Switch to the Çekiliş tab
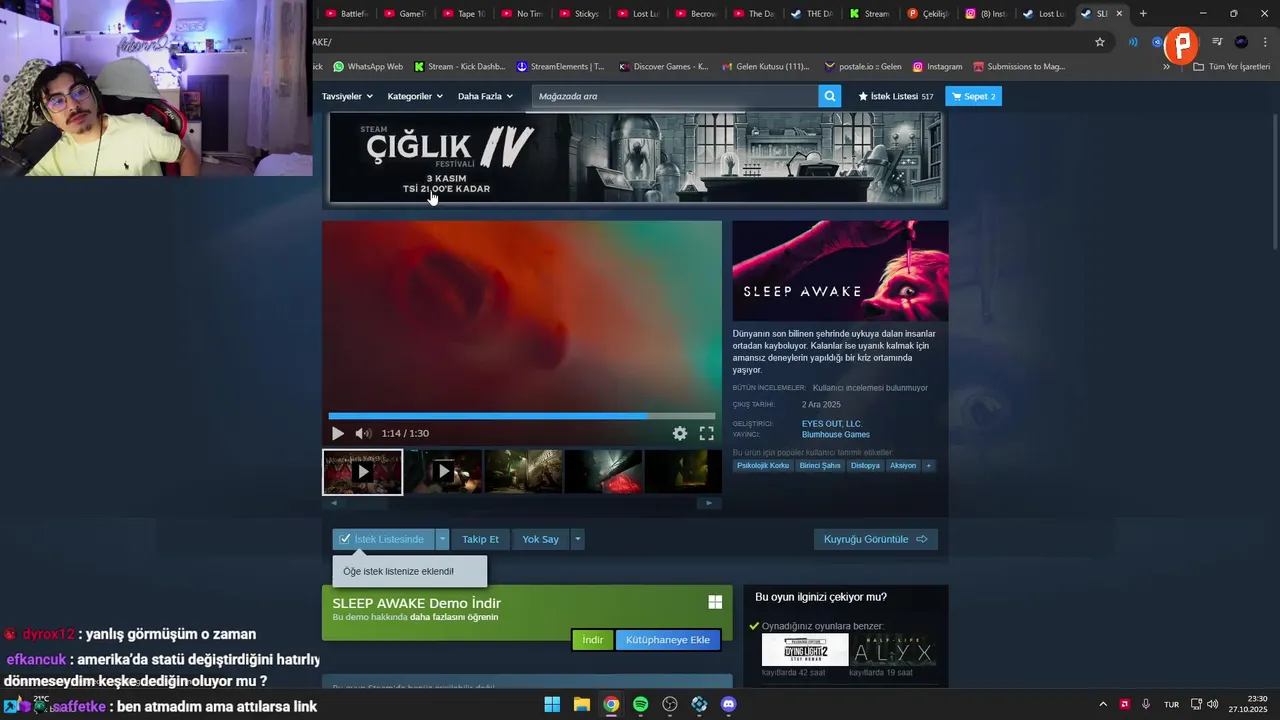This screenshot has height=720, width=1280. (x=927, y=14)
